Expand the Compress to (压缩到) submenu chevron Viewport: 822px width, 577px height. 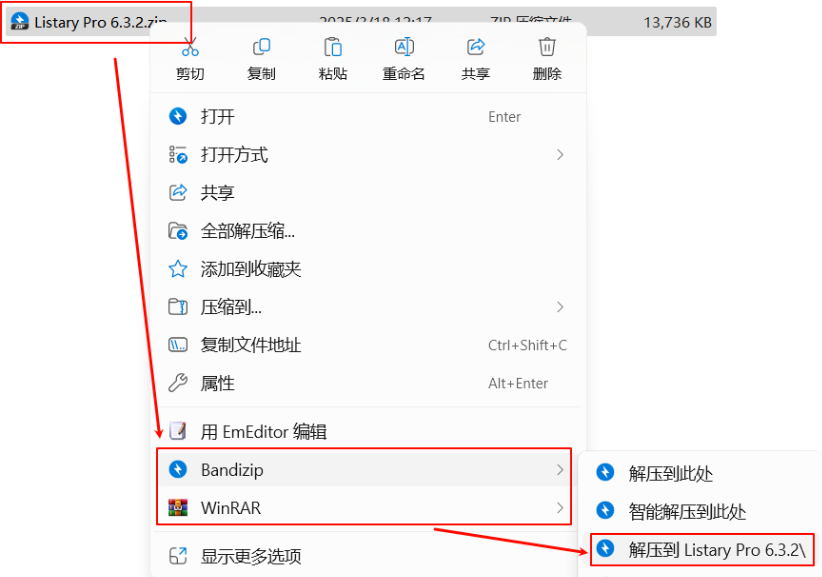(x=560, y=307)
